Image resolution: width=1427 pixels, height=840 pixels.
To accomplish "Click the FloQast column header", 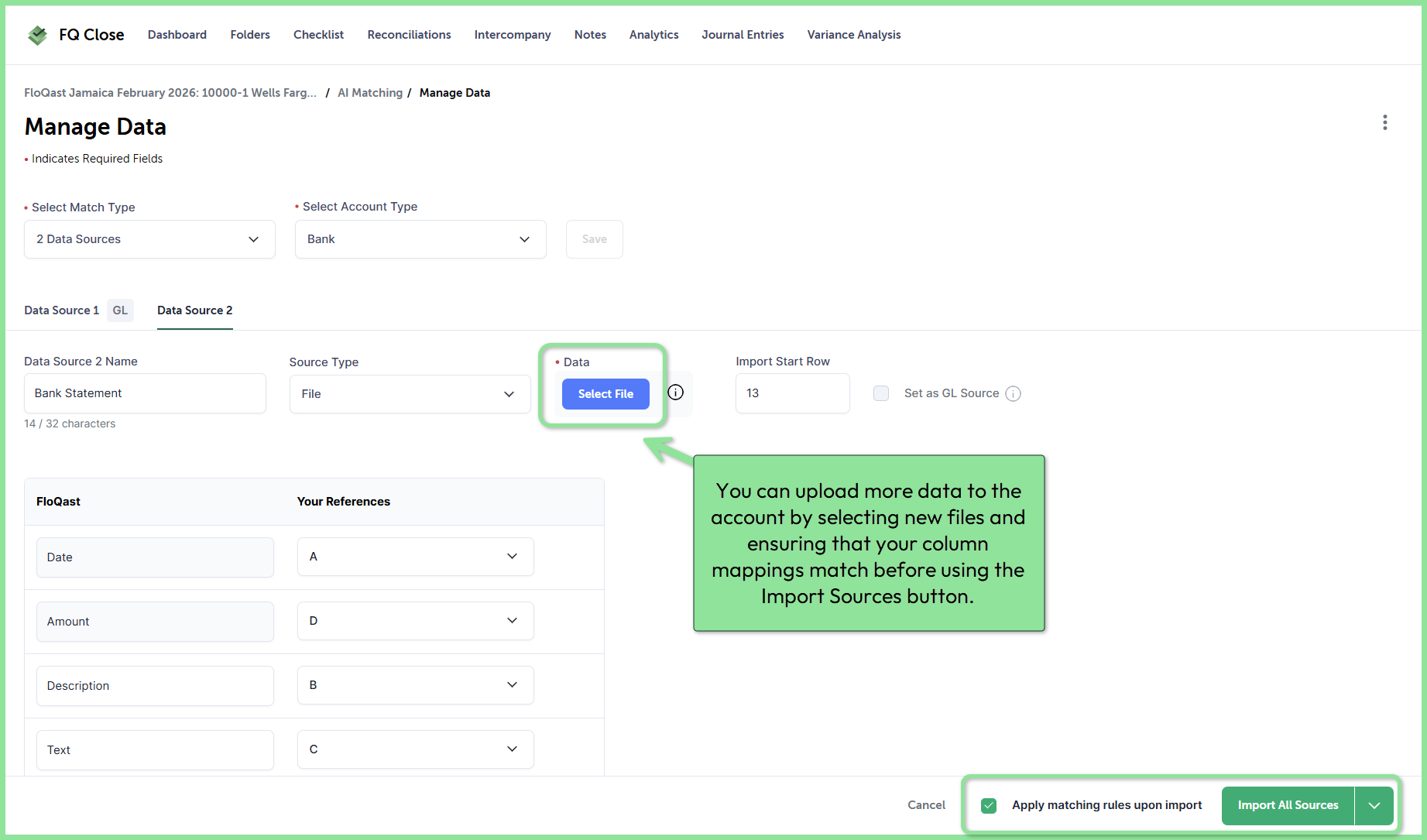I will [58, 502].
